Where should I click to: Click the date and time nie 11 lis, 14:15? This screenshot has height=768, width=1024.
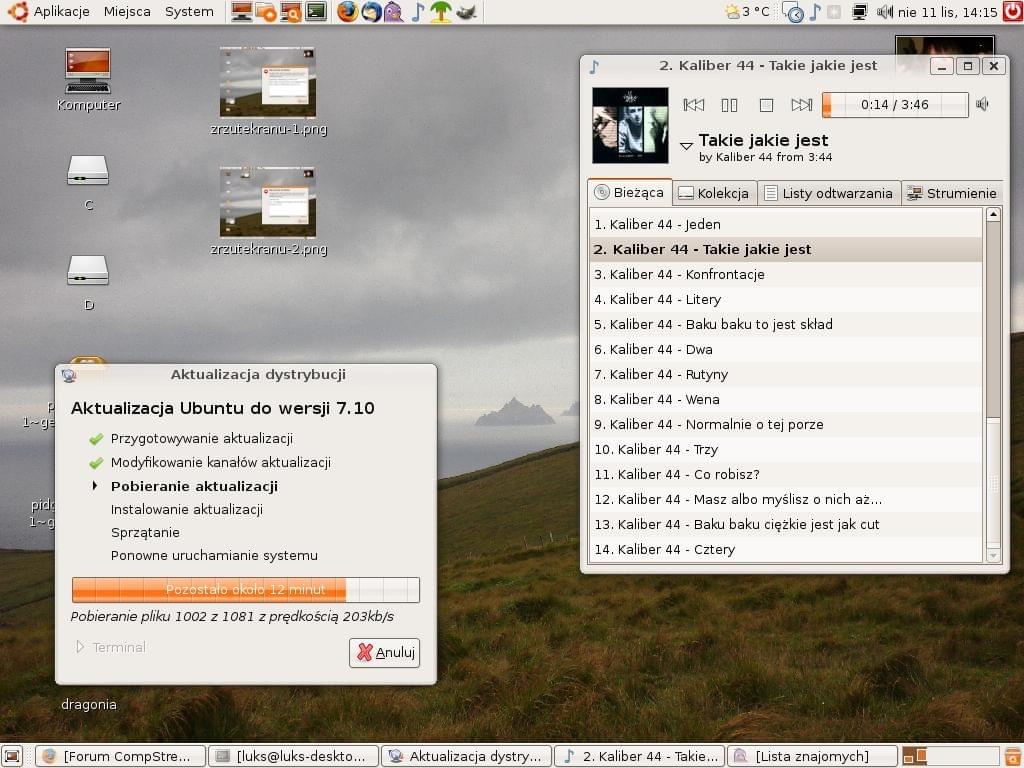(948, 12)
